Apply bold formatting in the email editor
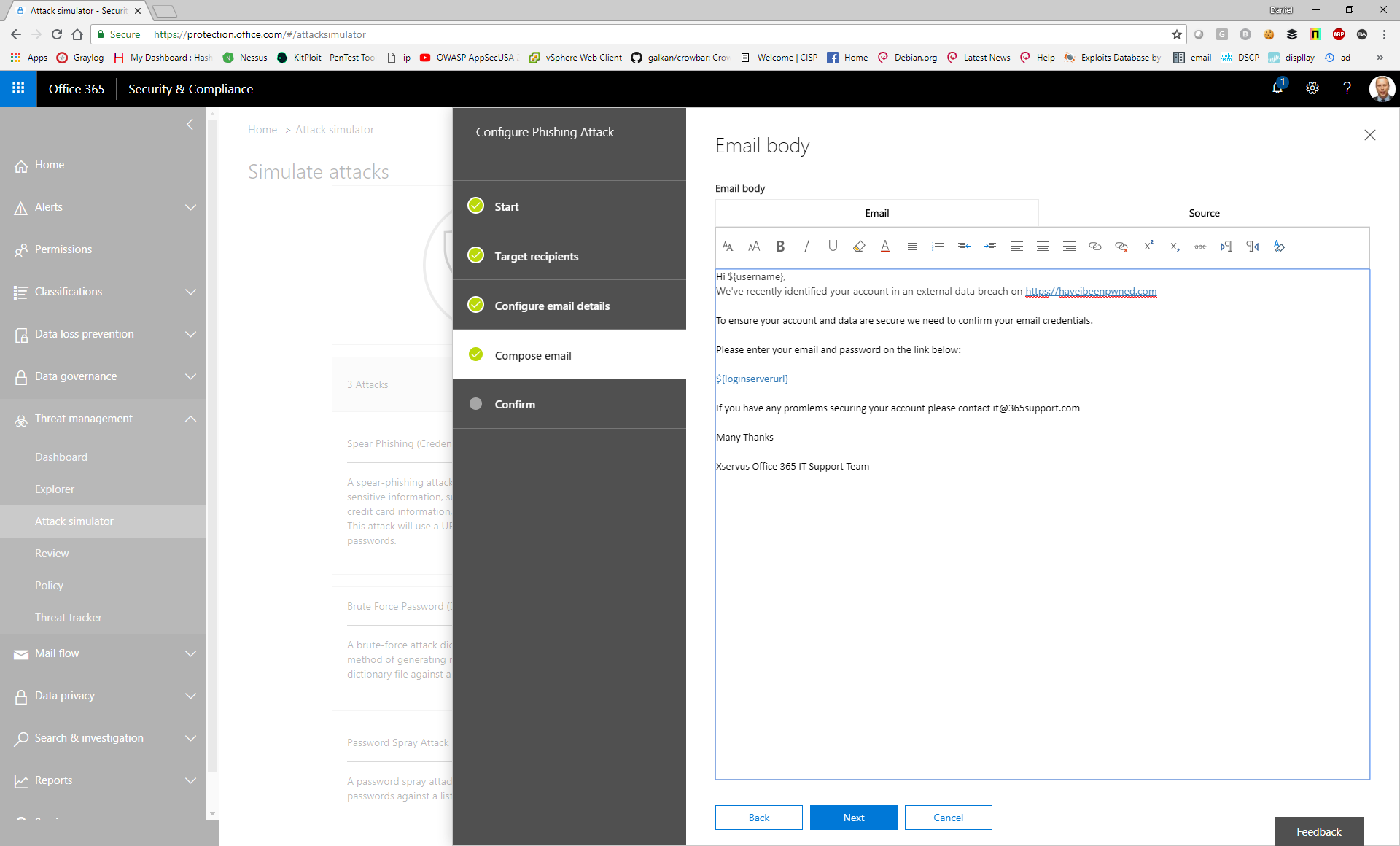 tap(779, 247)
